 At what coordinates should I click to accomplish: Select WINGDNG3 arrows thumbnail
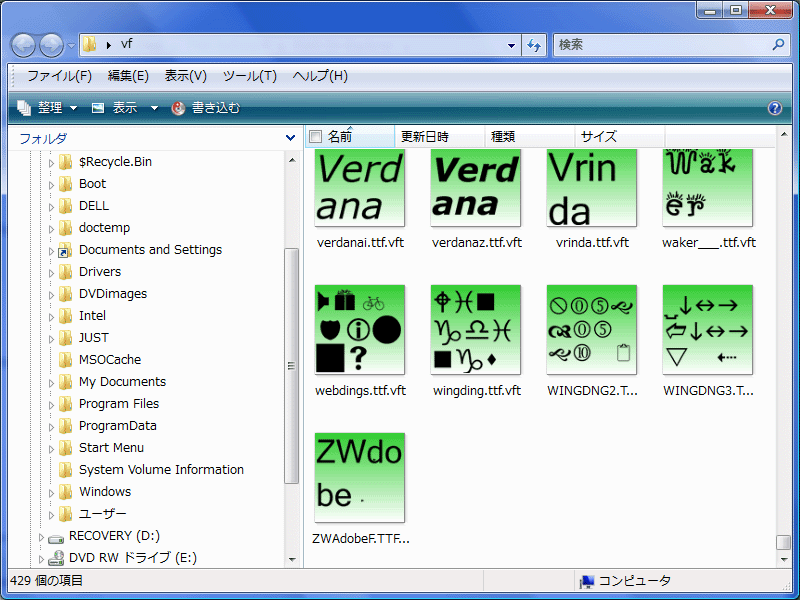click(x=708, y=330)
